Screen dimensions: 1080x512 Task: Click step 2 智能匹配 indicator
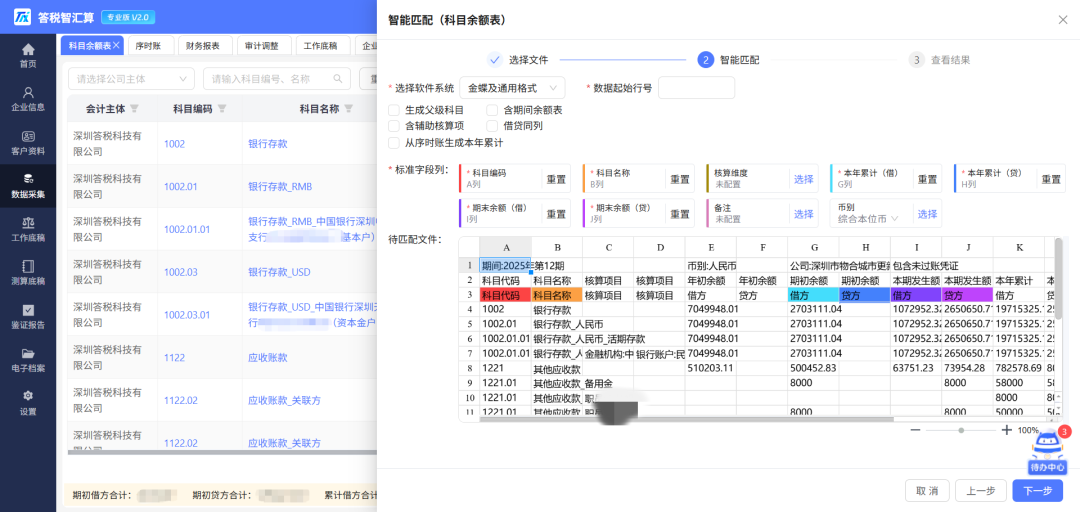[705, 59]
